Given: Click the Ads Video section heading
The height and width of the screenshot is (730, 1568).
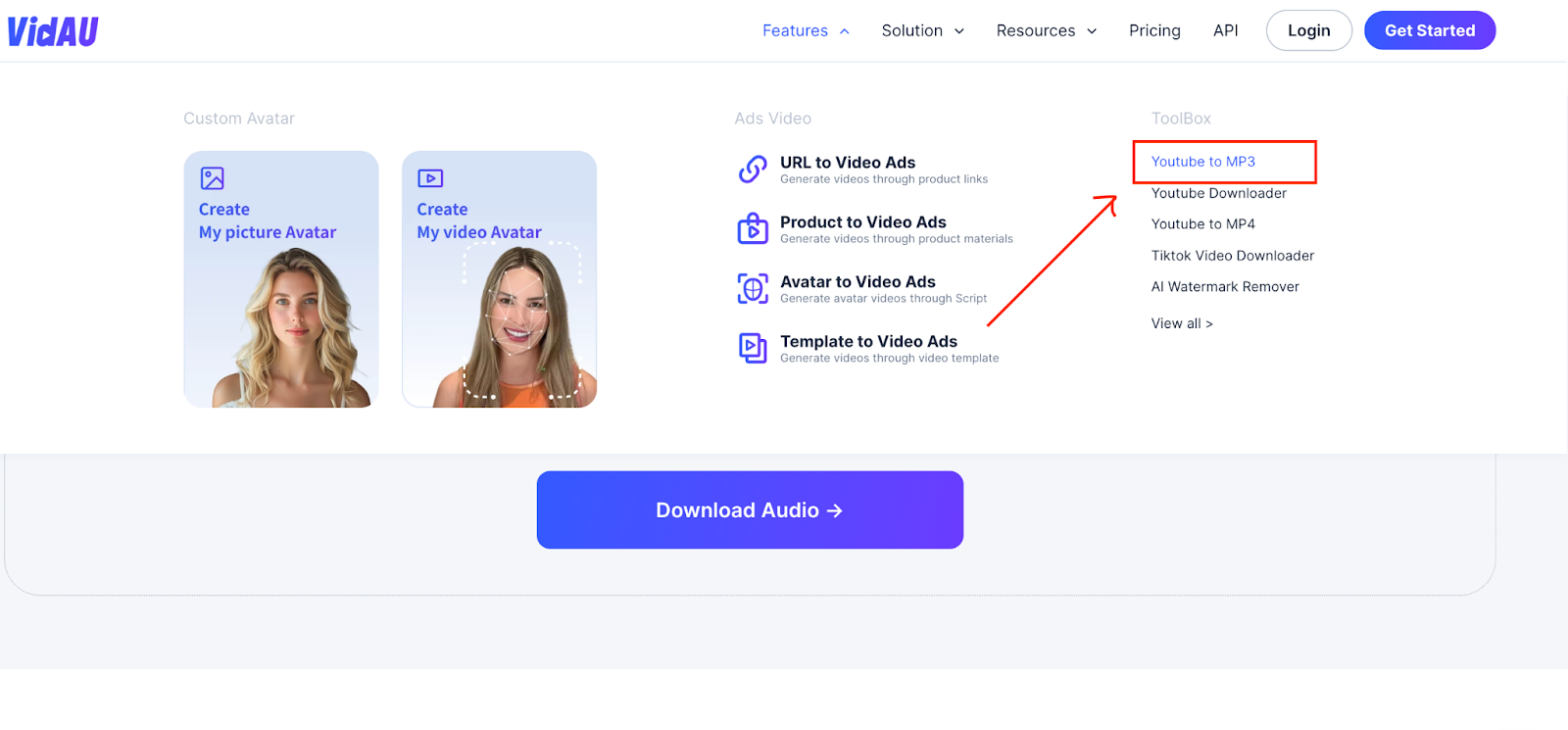Looking at the screenshot, I should [x=773, y=119].
